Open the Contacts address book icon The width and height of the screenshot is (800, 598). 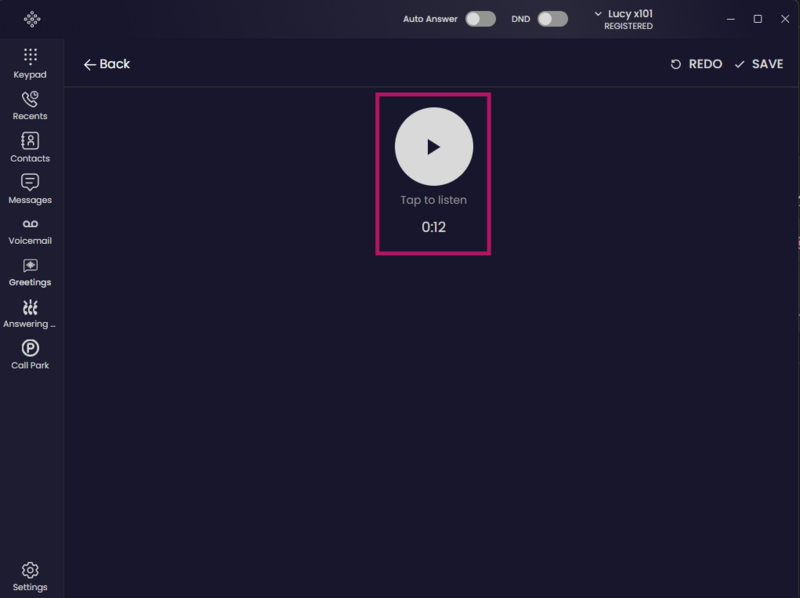pos(30,140)
